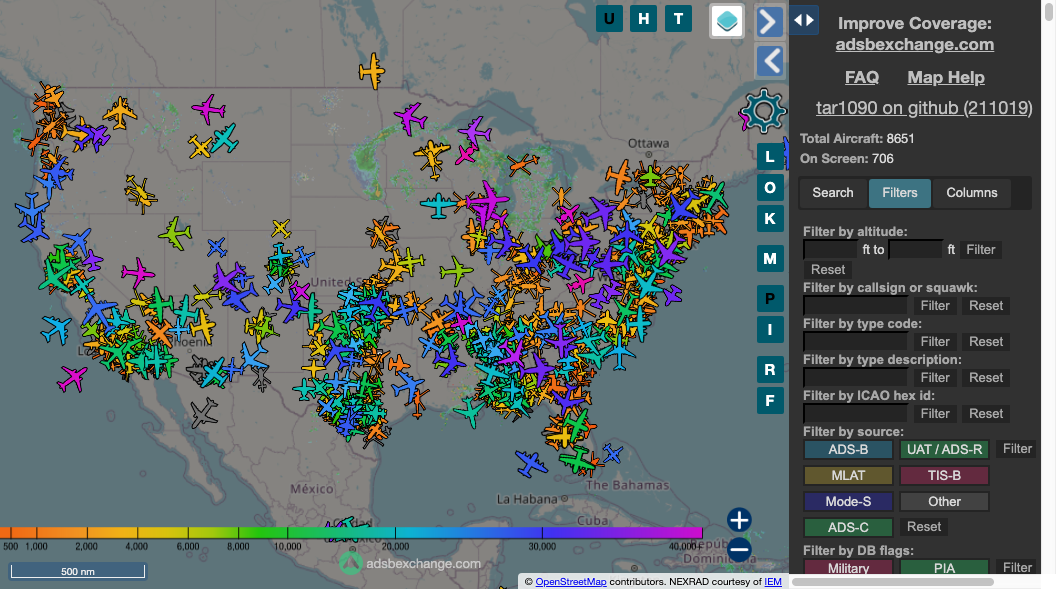Zoom in with the plus button
1056x589 pixels.
tap(739, 520)
